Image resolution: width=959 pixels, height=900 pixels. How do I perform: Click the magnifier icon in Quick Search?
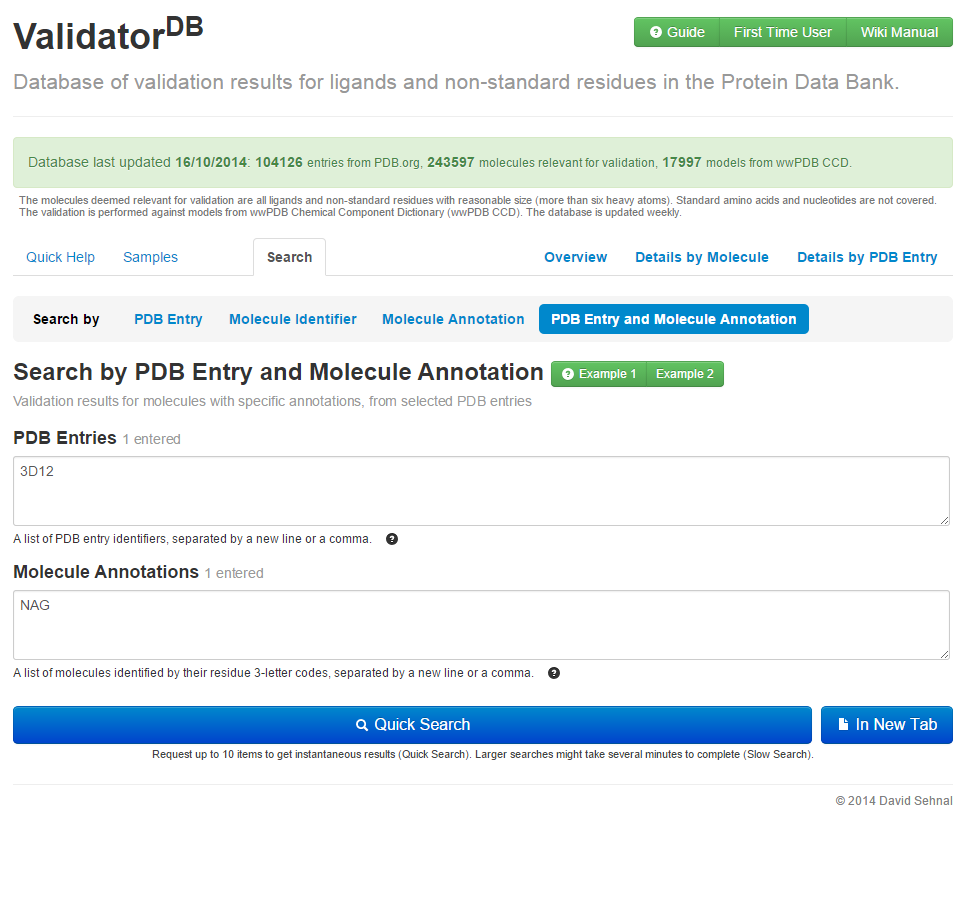362,725
